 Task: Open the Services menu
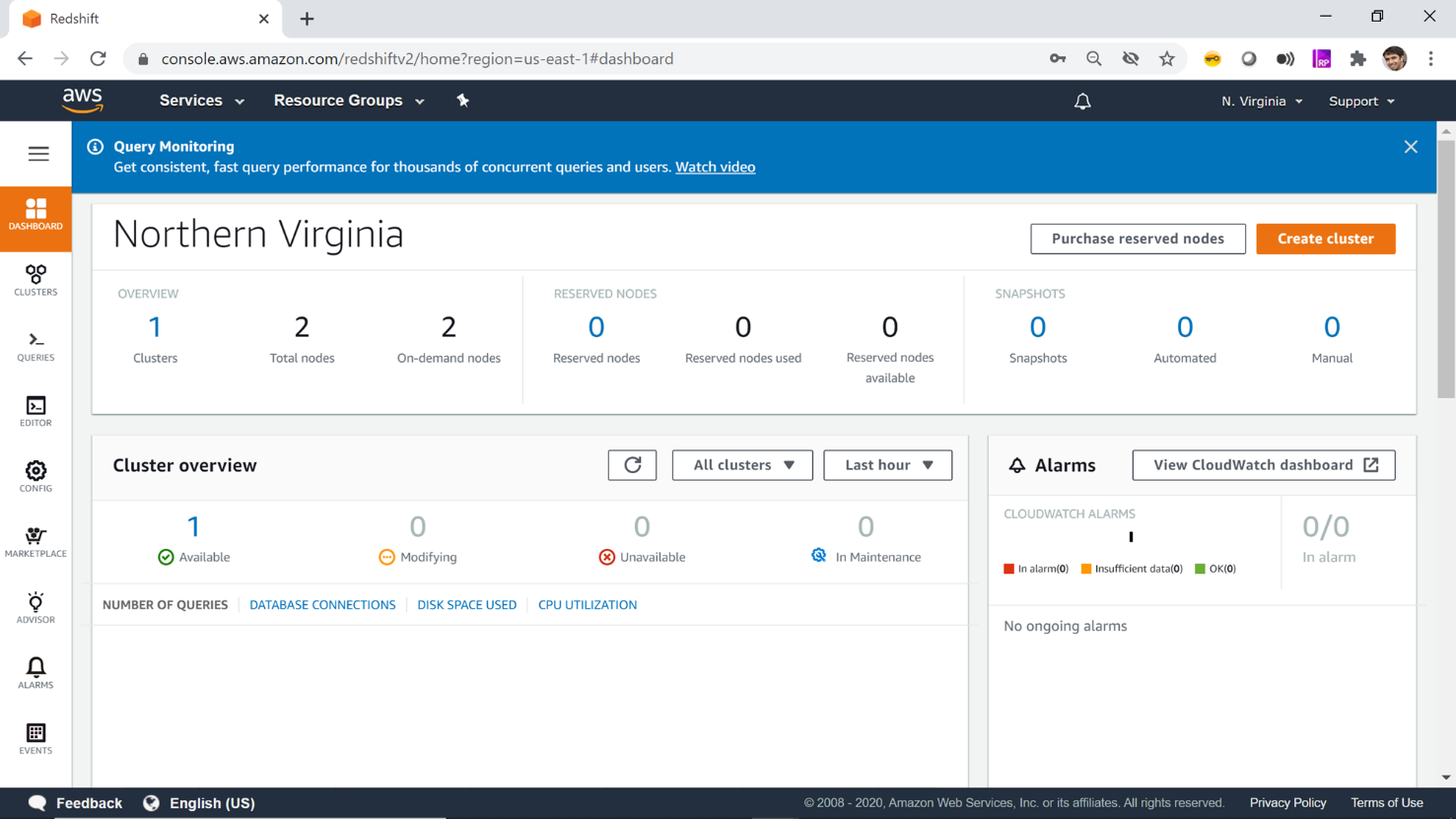201,101
